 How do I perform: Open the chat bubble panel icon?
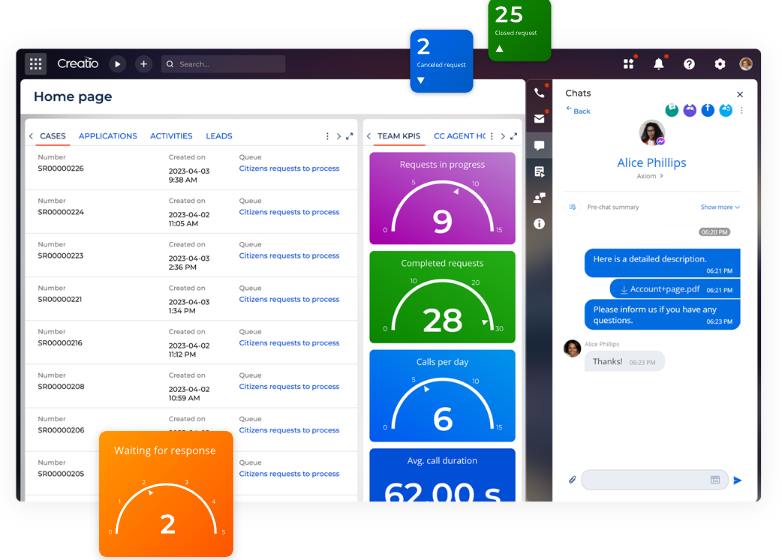539,145
